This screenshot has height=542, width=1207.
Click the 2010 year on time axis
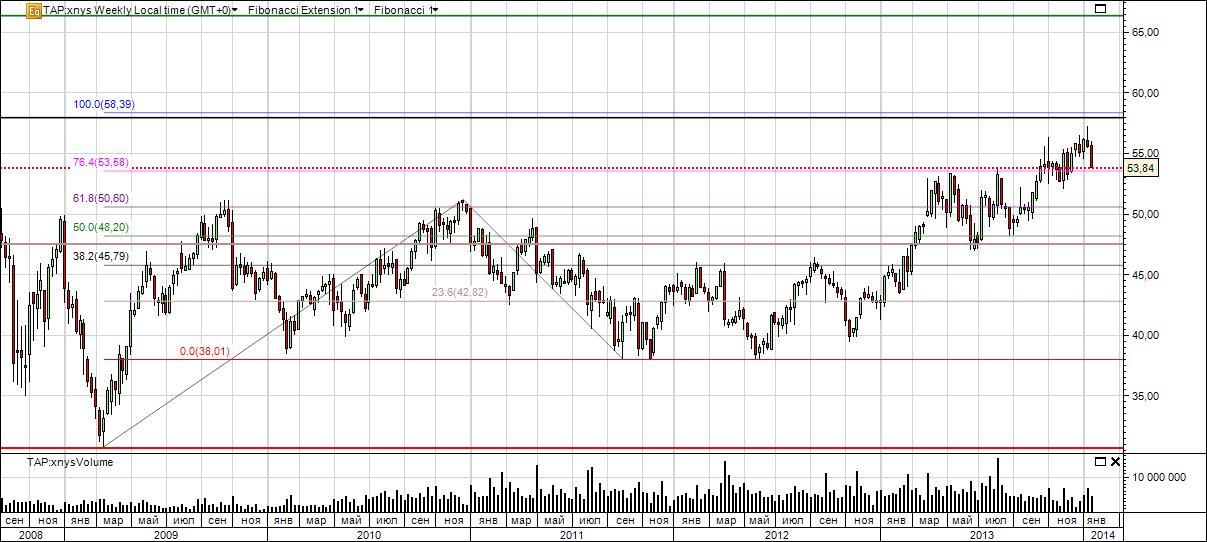368,535
